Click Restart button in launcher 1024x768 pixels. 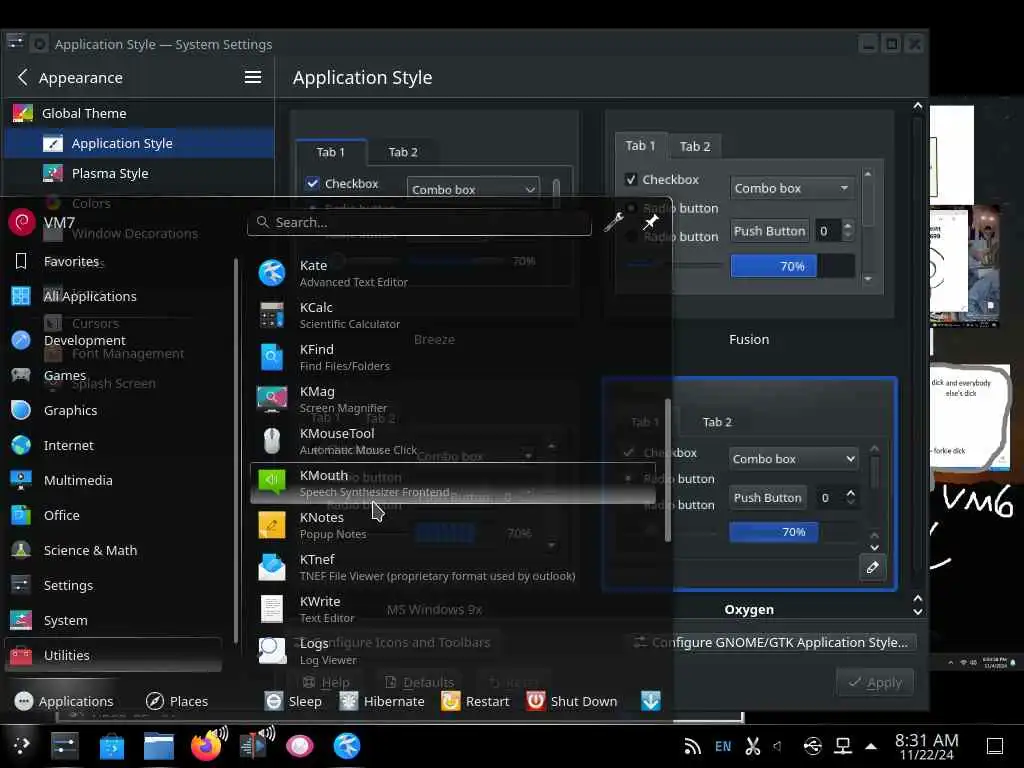point(475,701)
